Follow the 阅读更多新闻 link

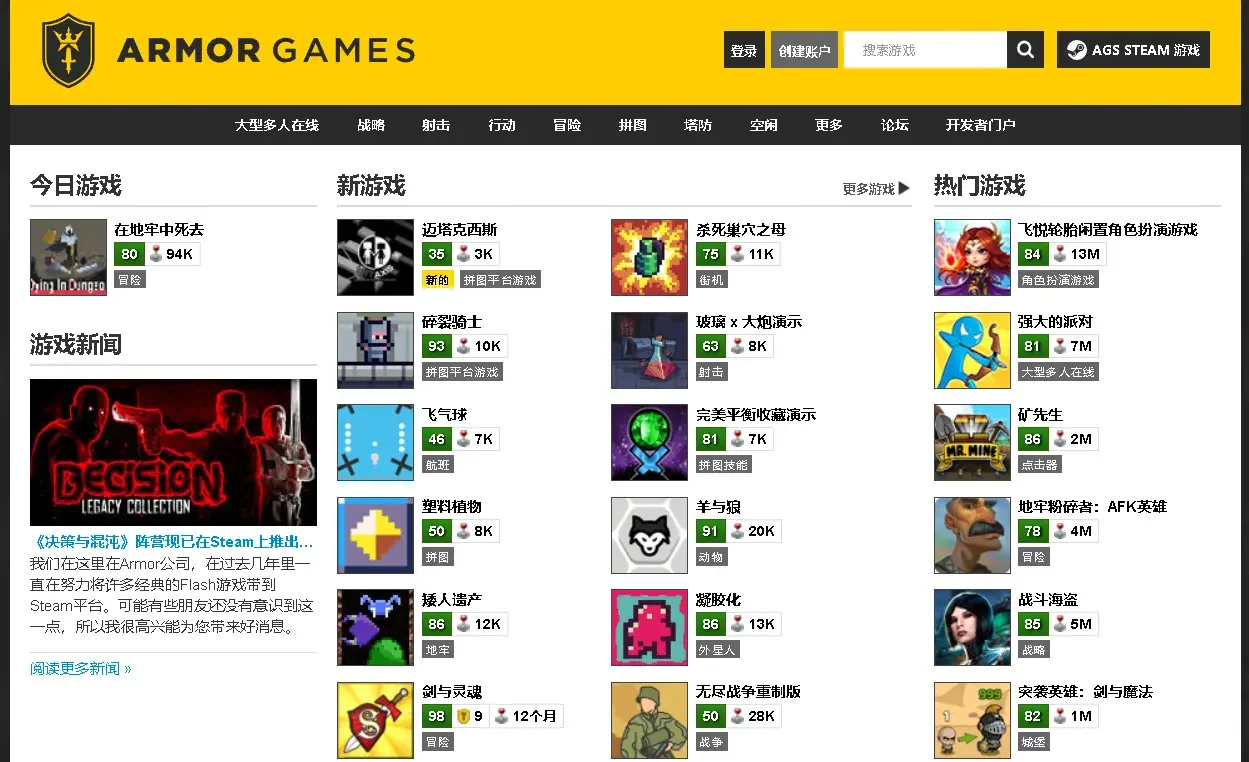click(81, 668)
